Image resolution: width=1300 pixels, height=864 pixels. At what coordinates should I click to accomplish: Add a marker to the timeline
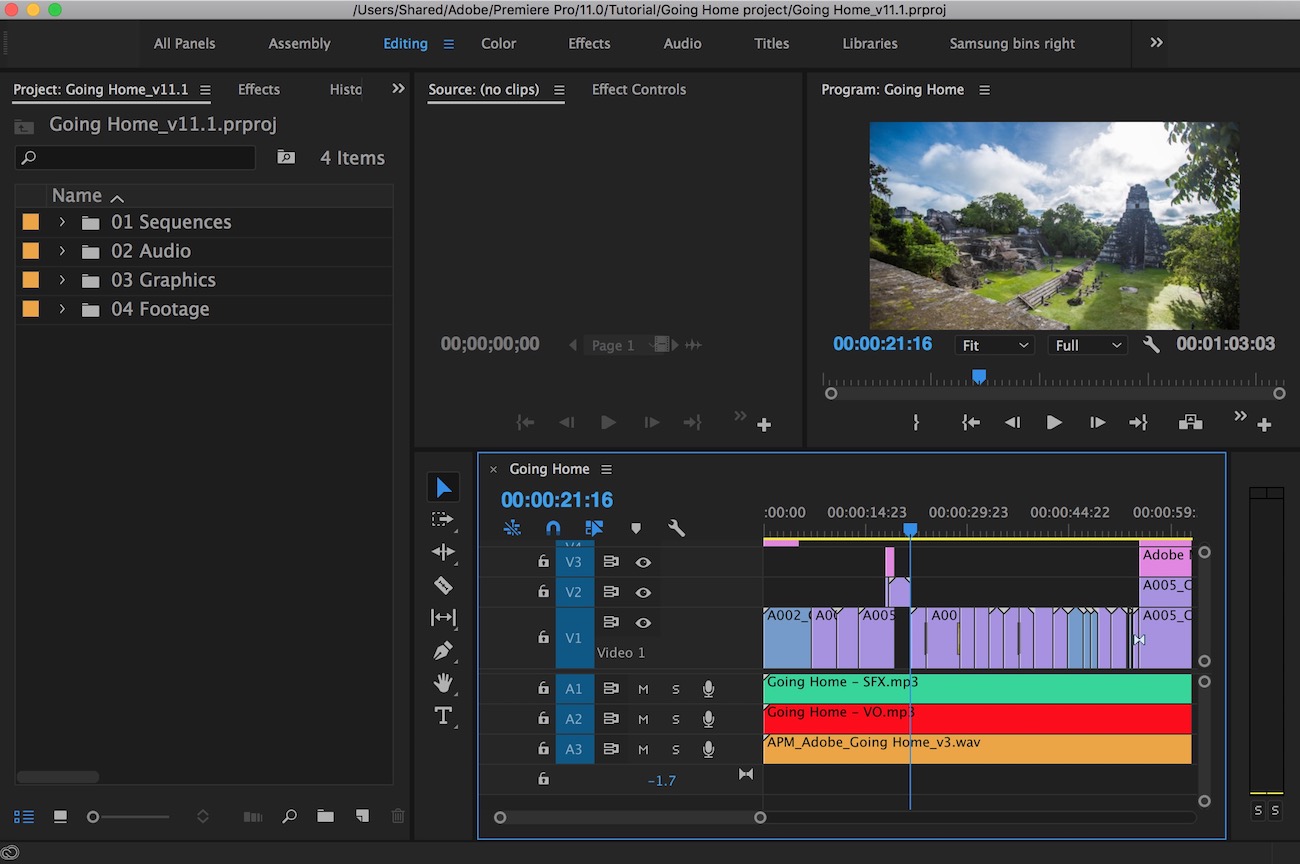pos(635,527)
